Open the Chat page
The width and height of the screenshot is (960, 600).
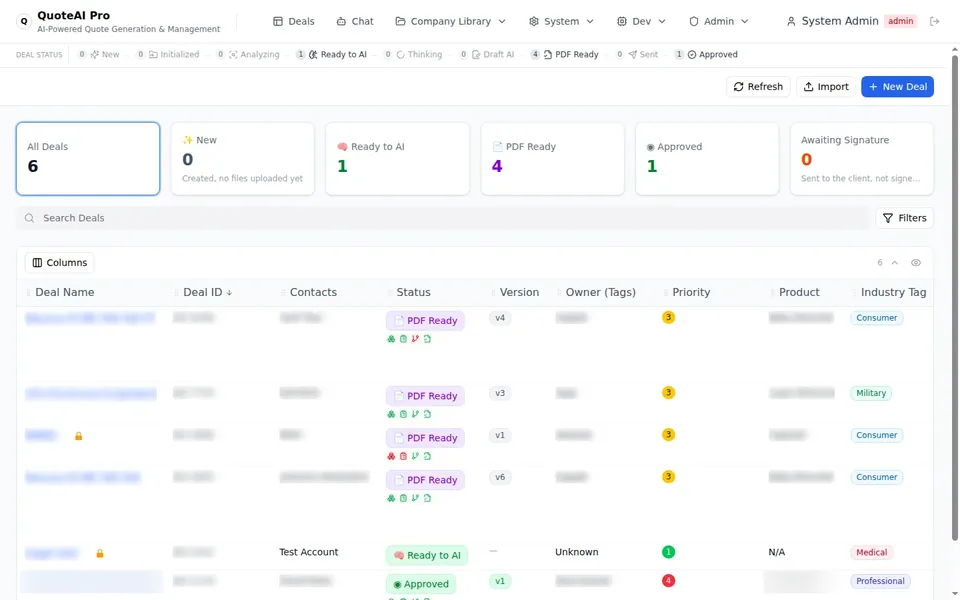355,21
